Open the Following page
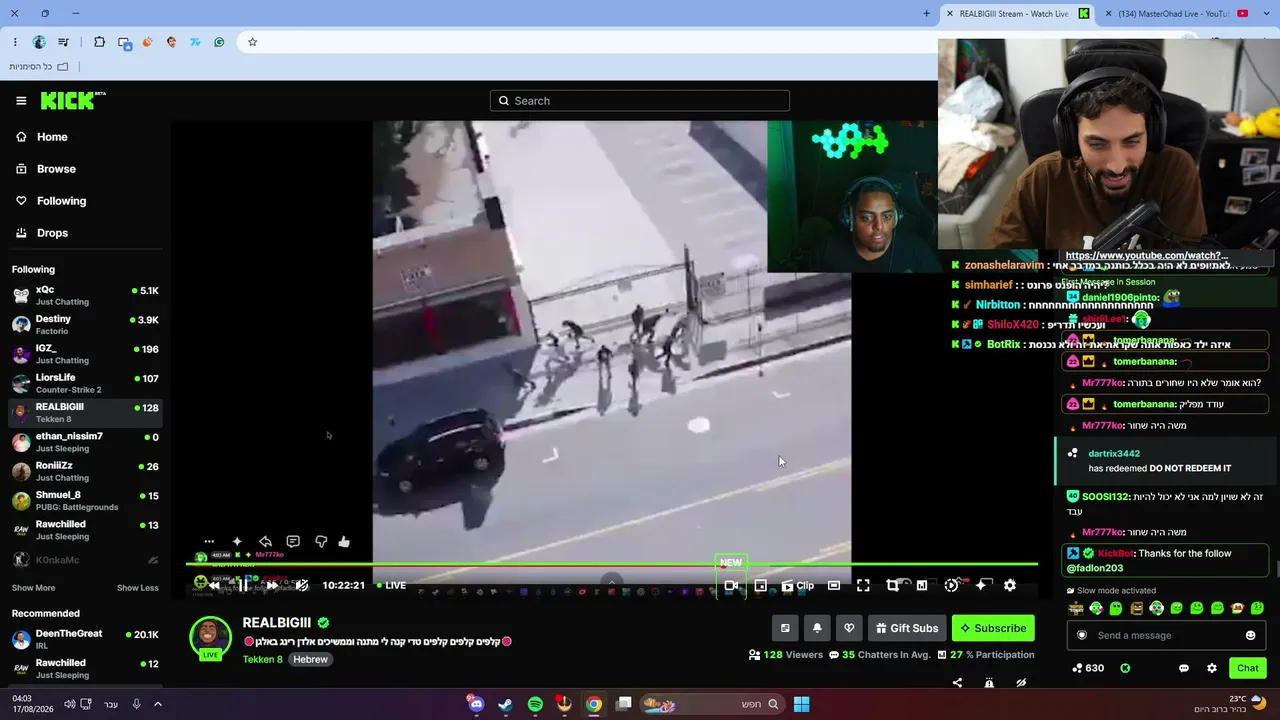Screen dimensions: 1280x720 [x=51, y=201]
